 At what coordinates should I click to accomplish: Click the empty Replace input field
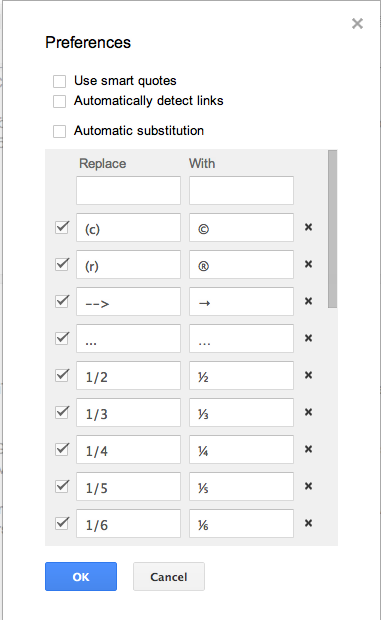tap(128, 191)
